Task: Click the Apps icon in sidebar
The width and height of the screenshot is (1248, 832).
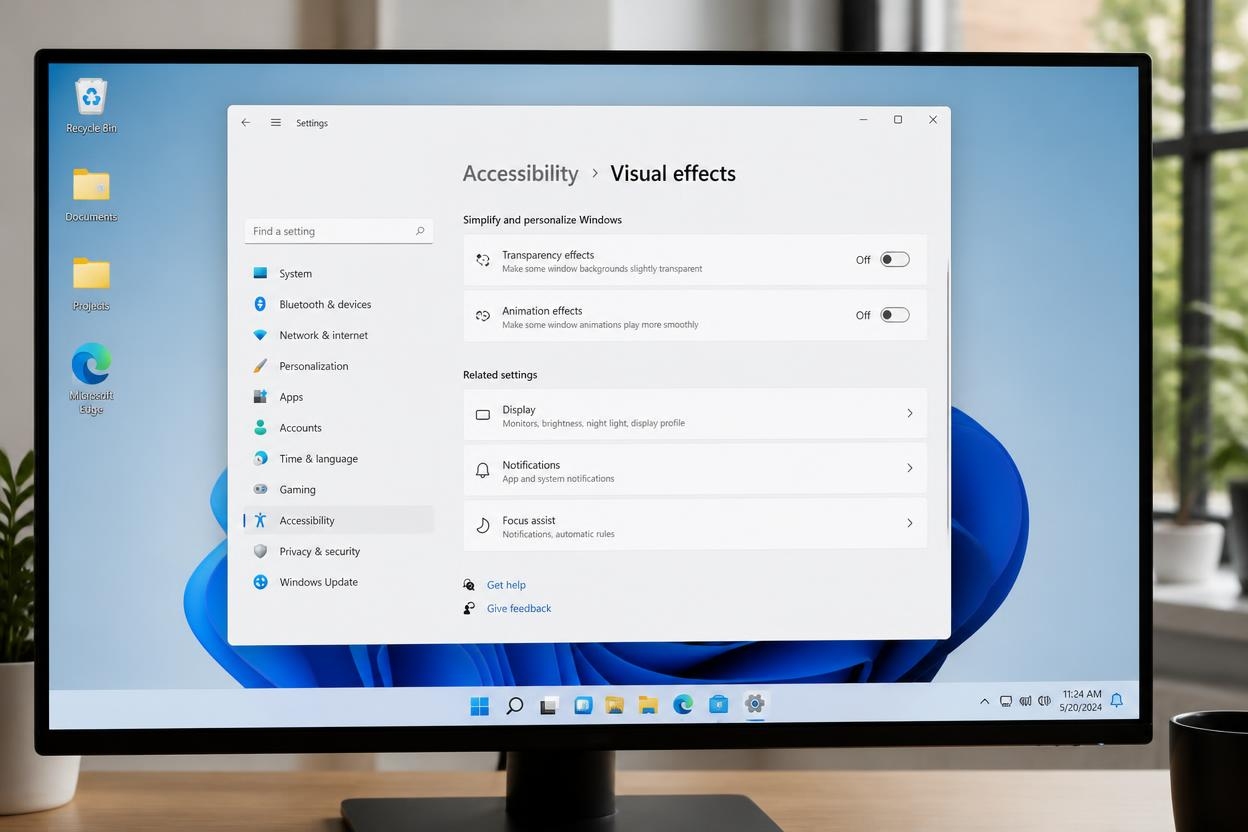Action: pos(260,397)
